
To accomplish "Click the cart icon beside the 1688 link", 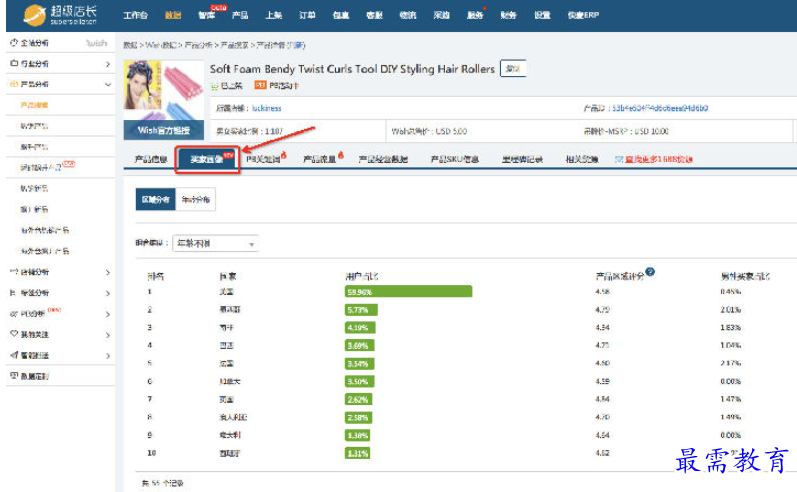I will 619,159.
